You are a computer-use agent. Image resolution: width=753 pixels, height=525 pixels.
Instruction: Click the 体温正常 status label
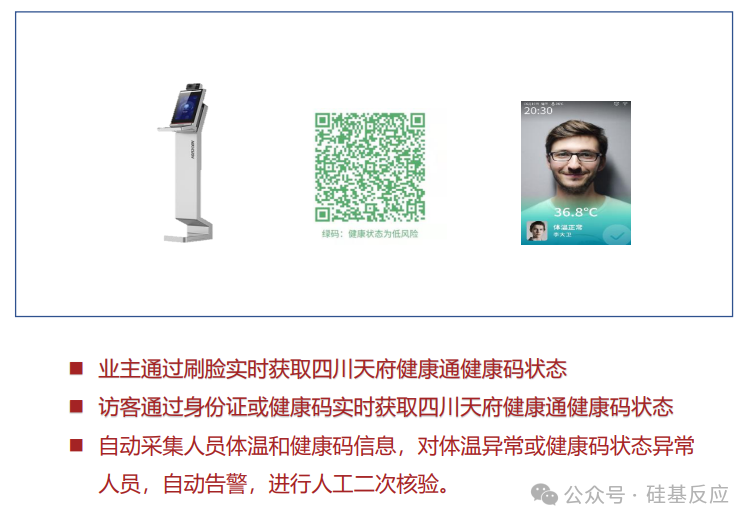pyautogui.click(x=567, y=227)
